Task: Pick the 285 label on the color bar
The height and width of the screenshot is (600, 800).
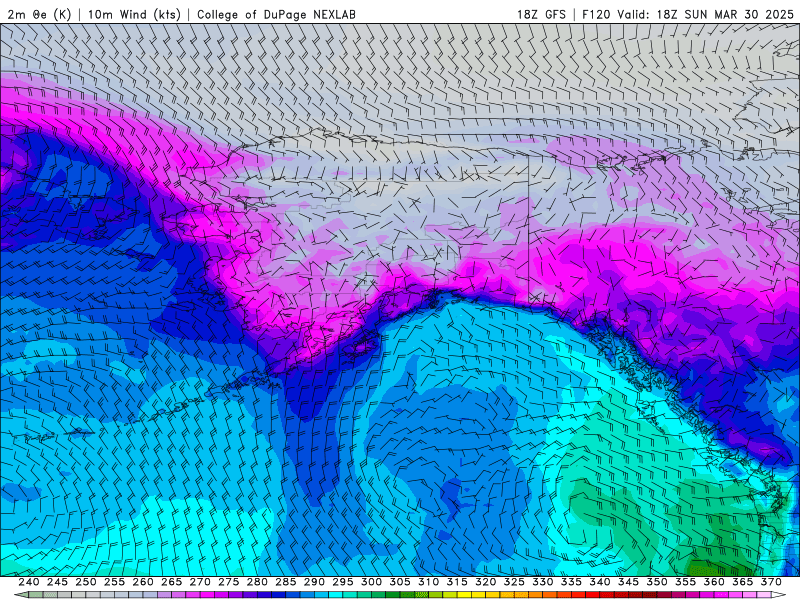Action: [286, 582]
